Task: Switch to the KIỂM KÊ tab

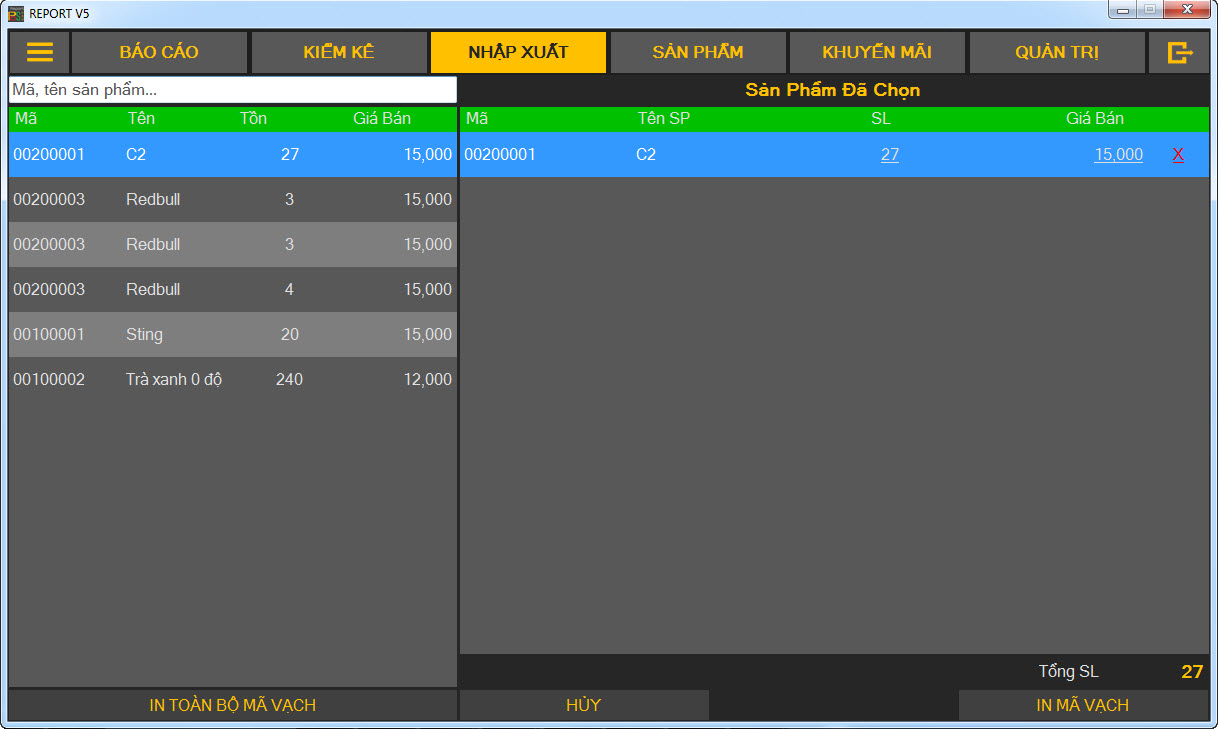Action: click(x=339, y=52)
